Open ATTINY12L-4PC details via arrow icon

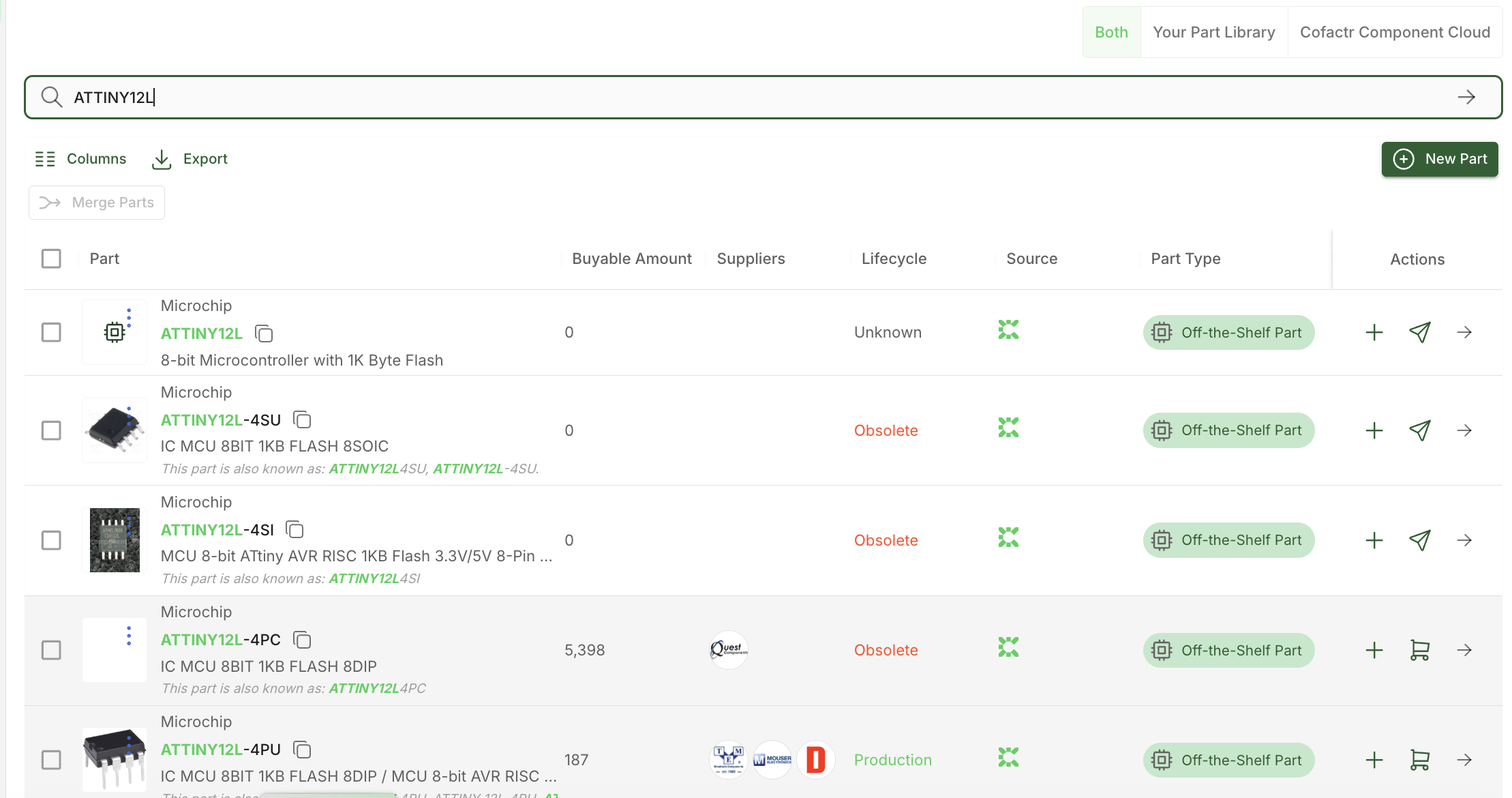(1464, 650)
